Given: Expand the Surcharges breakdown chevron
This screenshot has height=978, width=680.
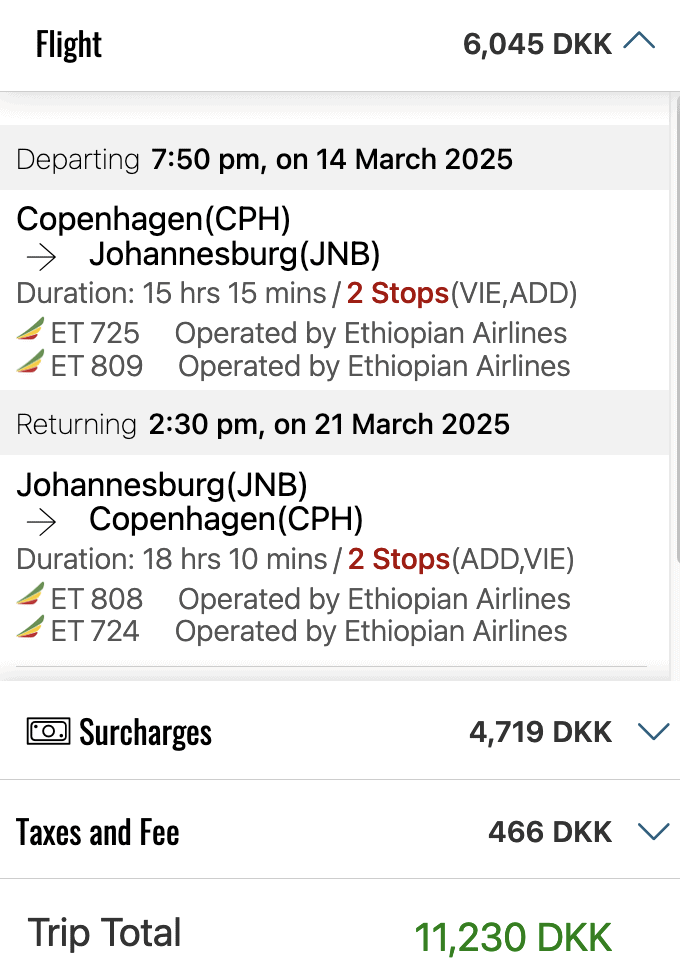Looking at the screenshot, I should pos(653,732).
